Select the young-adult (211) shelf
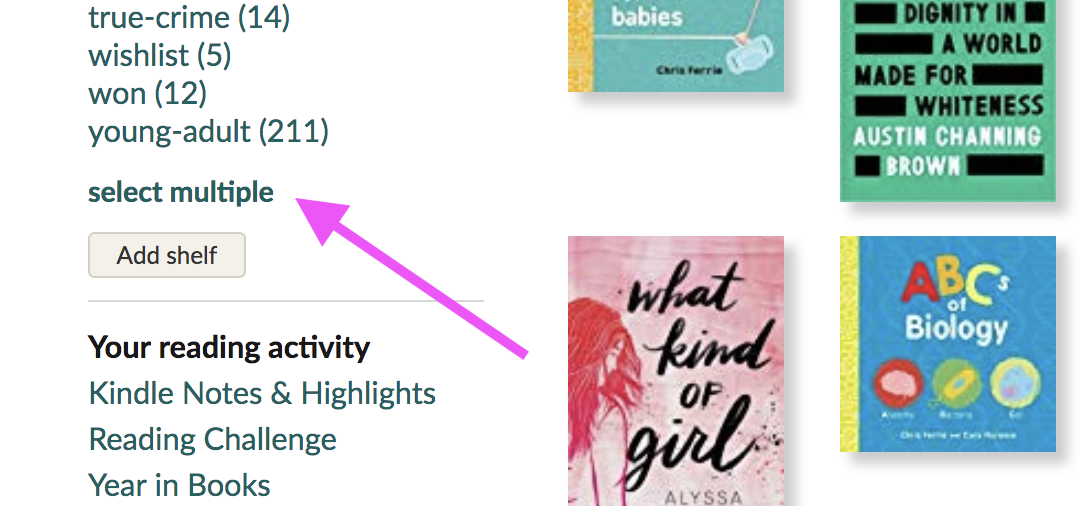This screenshot has height=506, width=1092. pyautogui.click(x=208, y=131)
